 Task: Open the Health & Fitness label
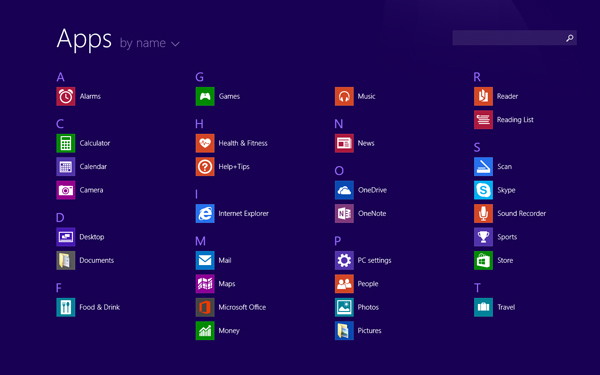(243, 143)
